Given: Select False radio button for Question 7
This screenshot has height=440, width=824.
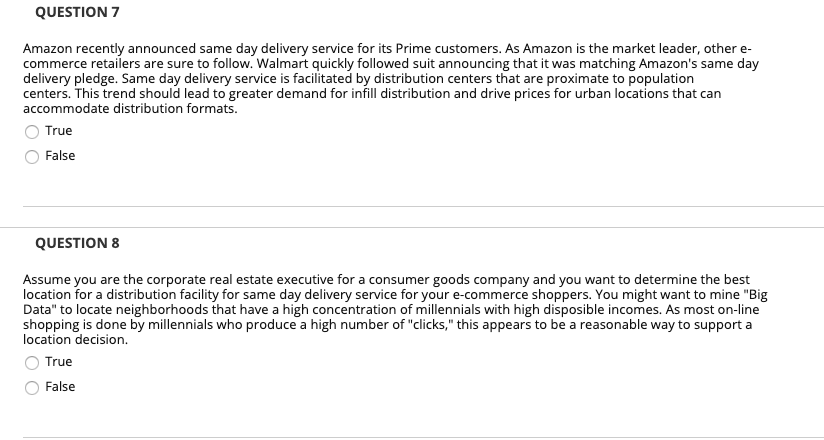Looking at the screenshot, I should 32,156.
